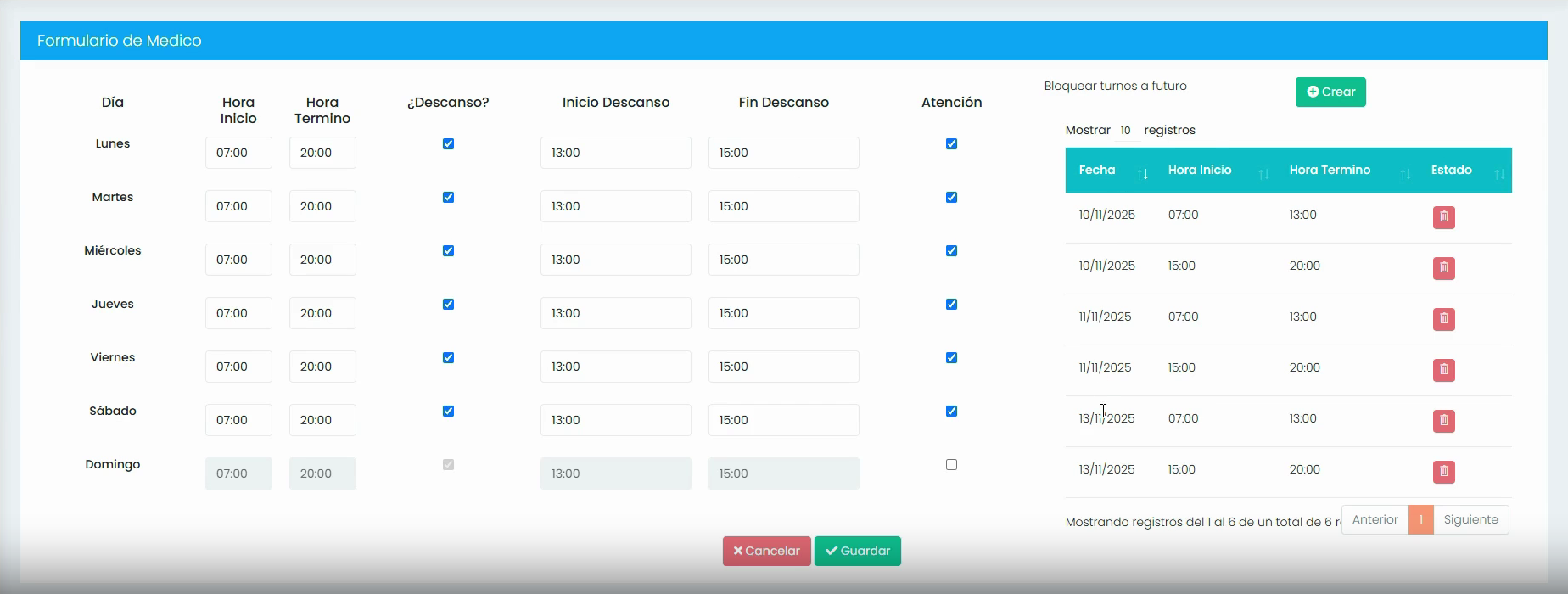Edit Jueves Fin Descanso field
The width and height of the screenshot is (1568, 594).
pyautogui.click(x=784, y=313)
